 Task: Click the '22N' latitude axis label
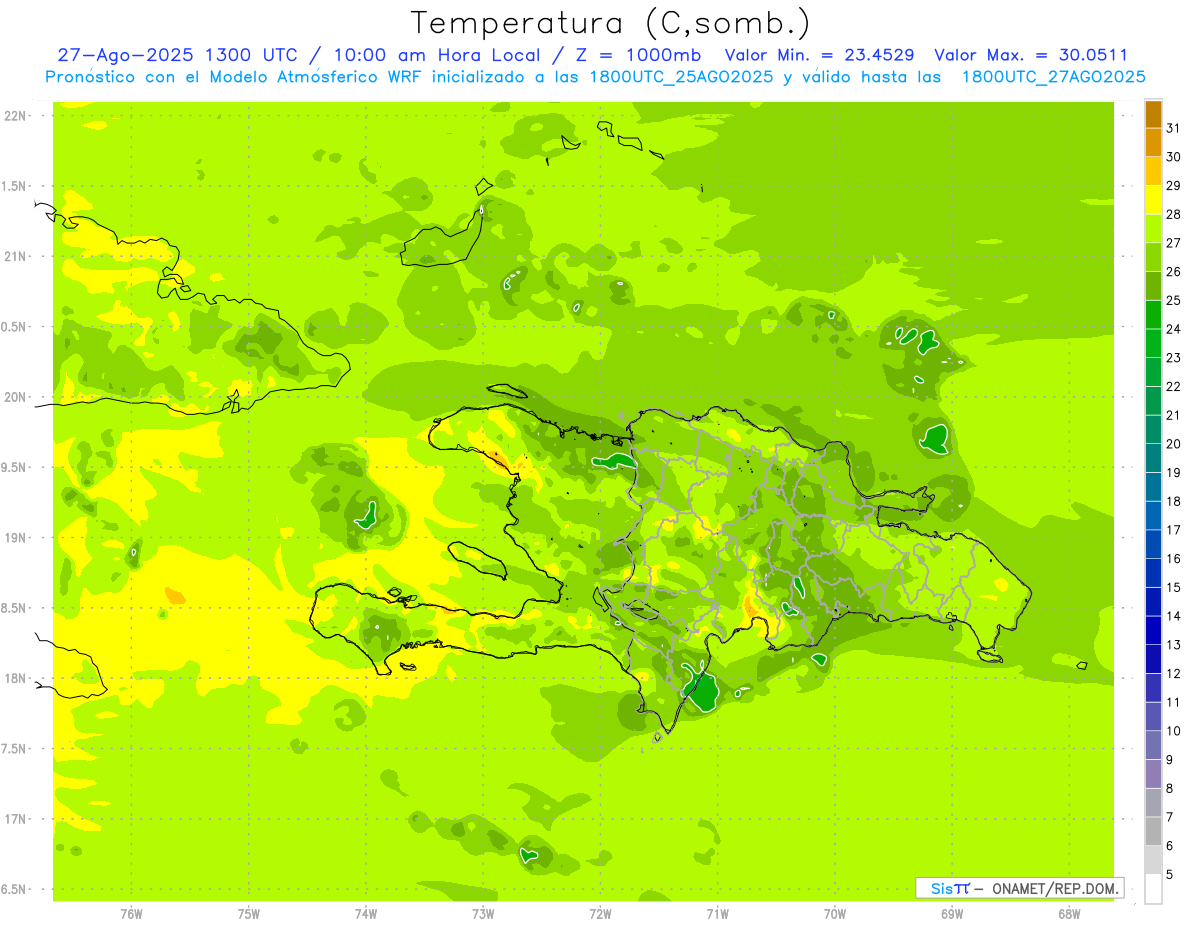16,116
